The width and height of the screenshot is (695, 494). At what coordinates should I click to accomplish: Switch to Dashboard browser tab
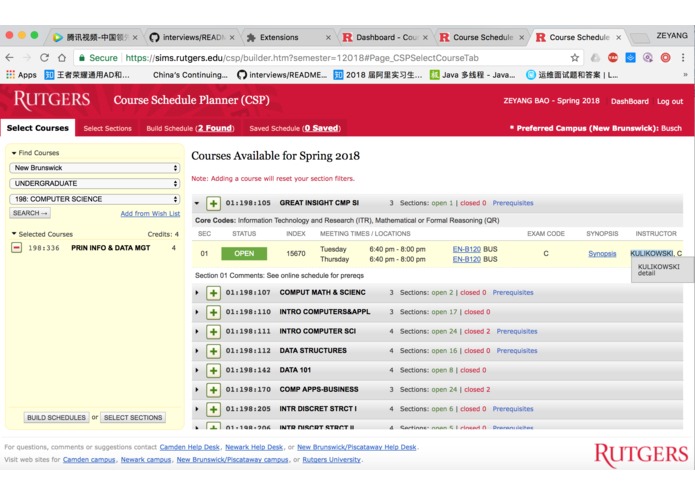click(384, 38)
